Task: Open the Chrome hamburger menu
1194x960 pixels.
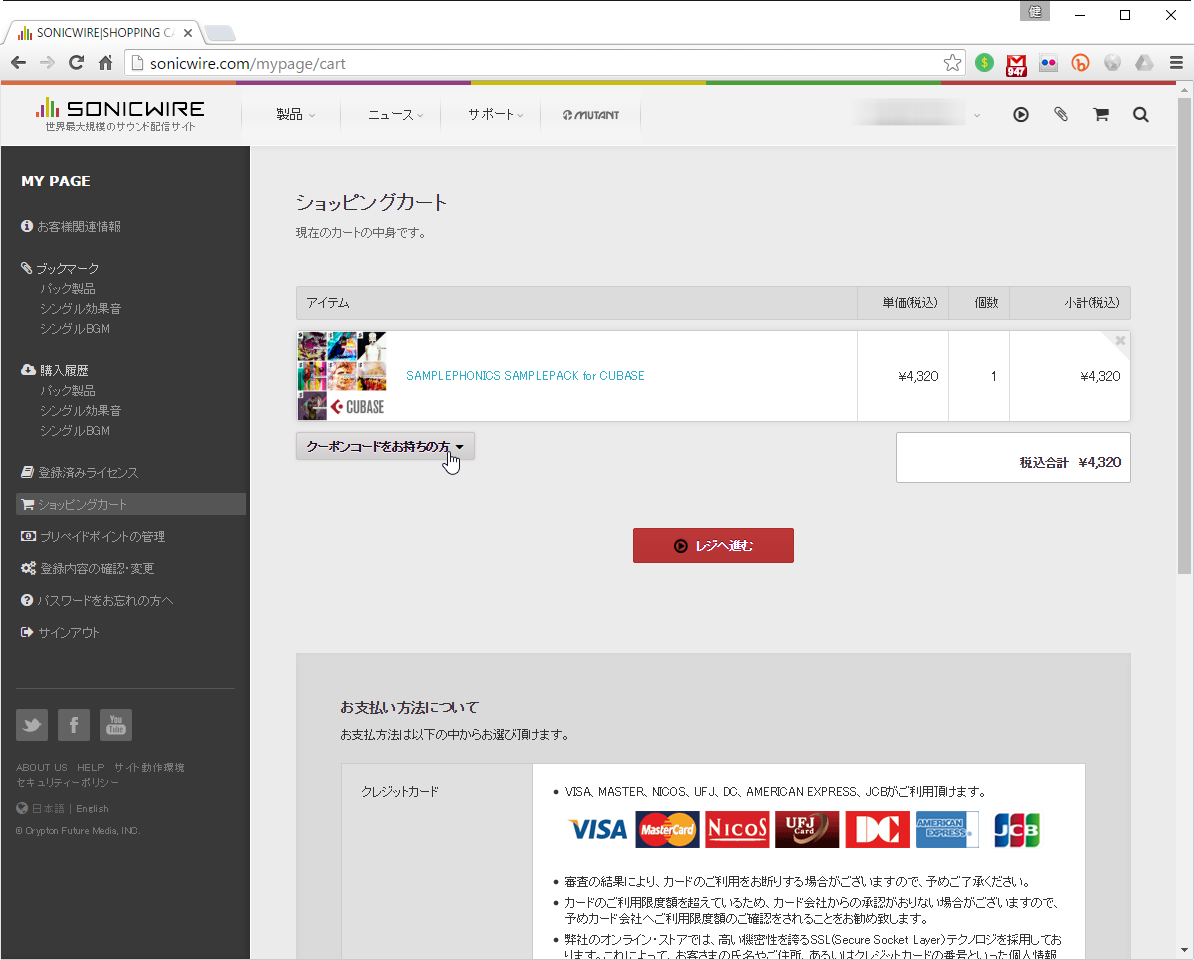Action: (1176, 63)
